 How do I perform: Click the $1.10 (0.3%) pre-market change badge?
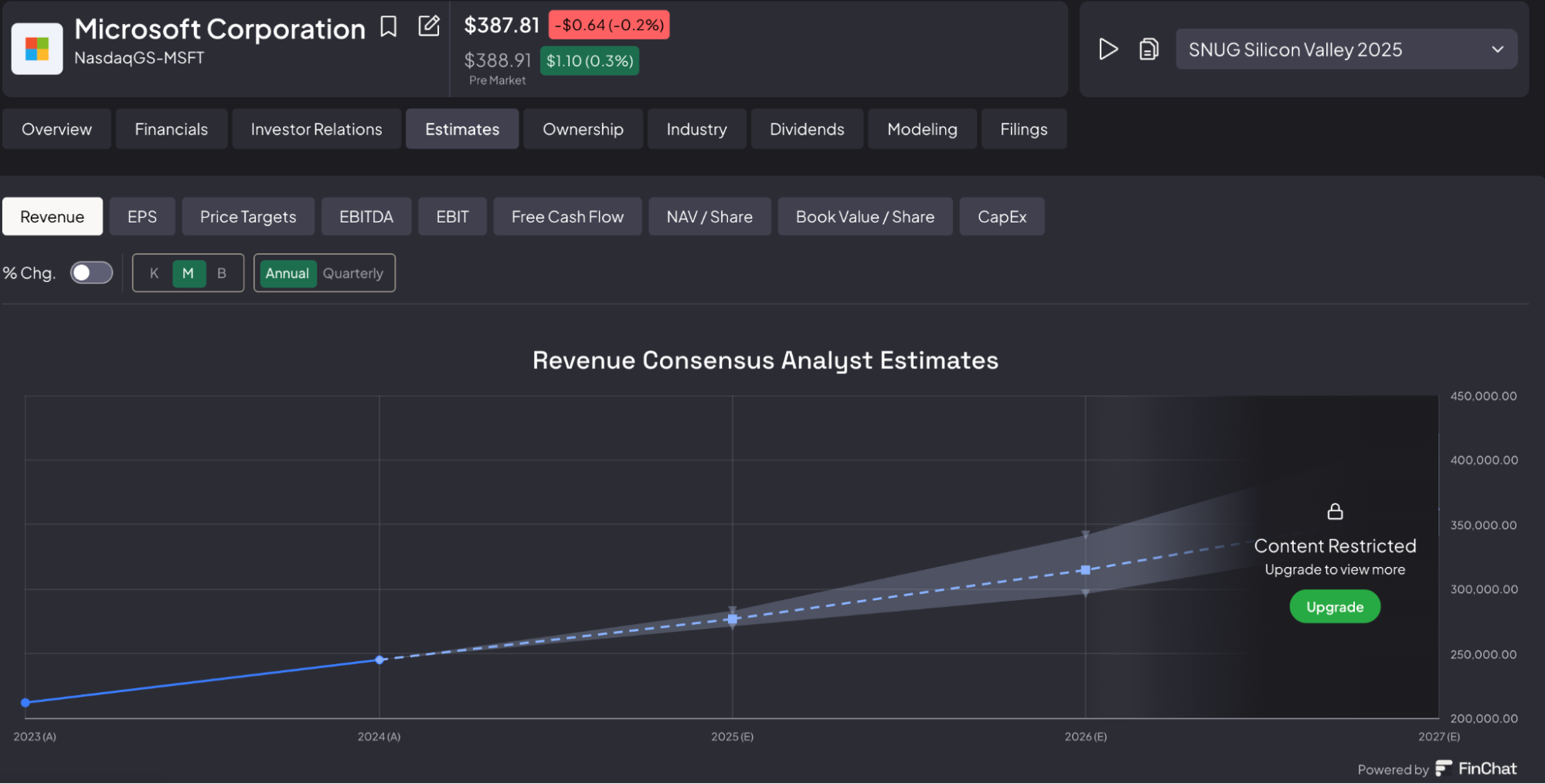point(590,60)
